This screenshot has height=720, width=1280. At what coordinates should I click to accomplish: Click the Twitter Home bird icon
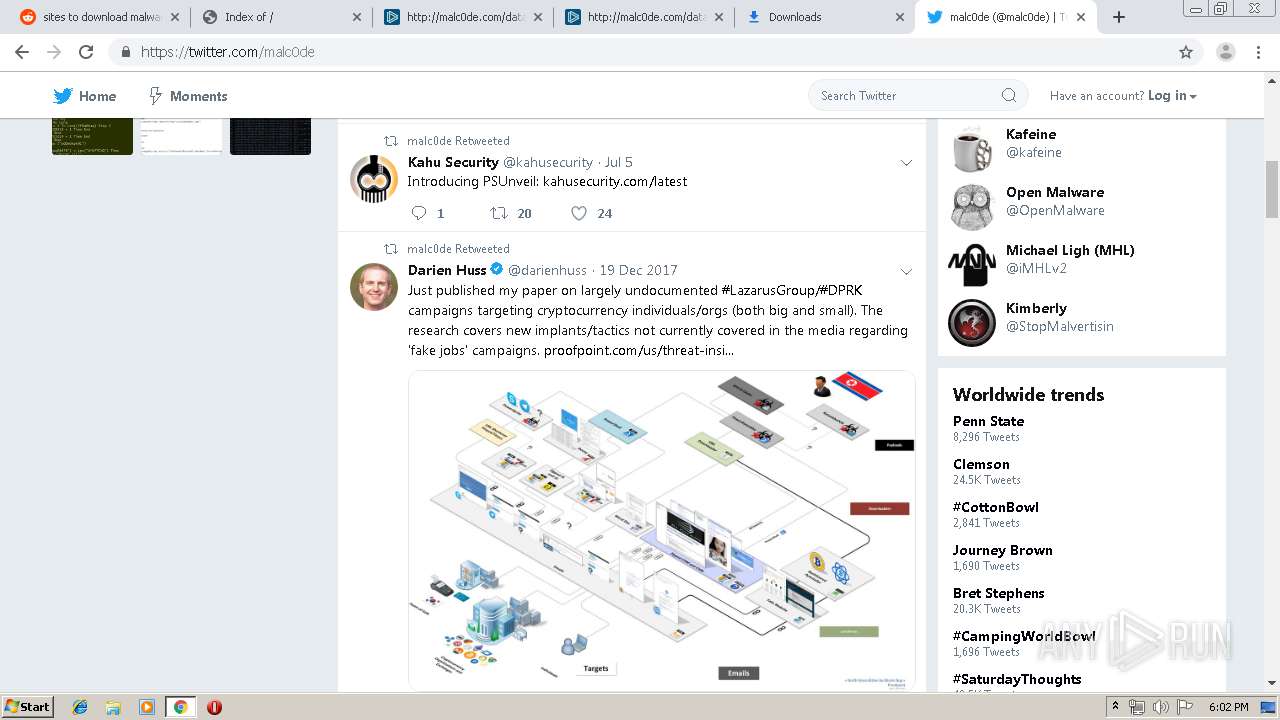tap(63, 96)
